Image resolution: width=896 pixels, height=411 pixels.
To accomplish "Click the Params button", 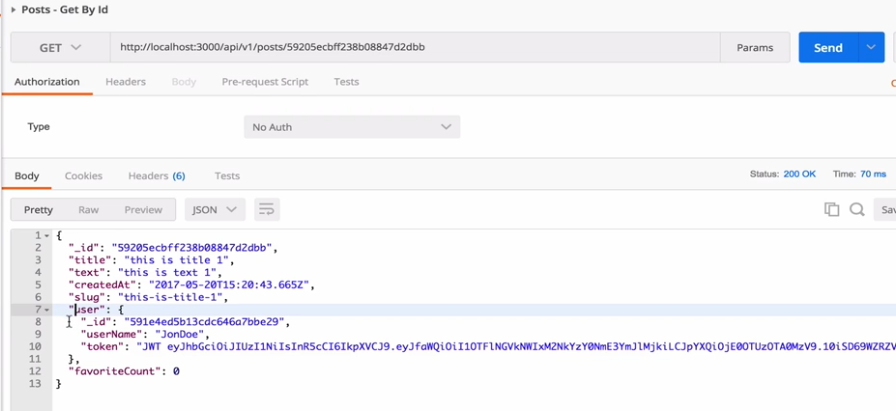I will (x=754, y=47).
